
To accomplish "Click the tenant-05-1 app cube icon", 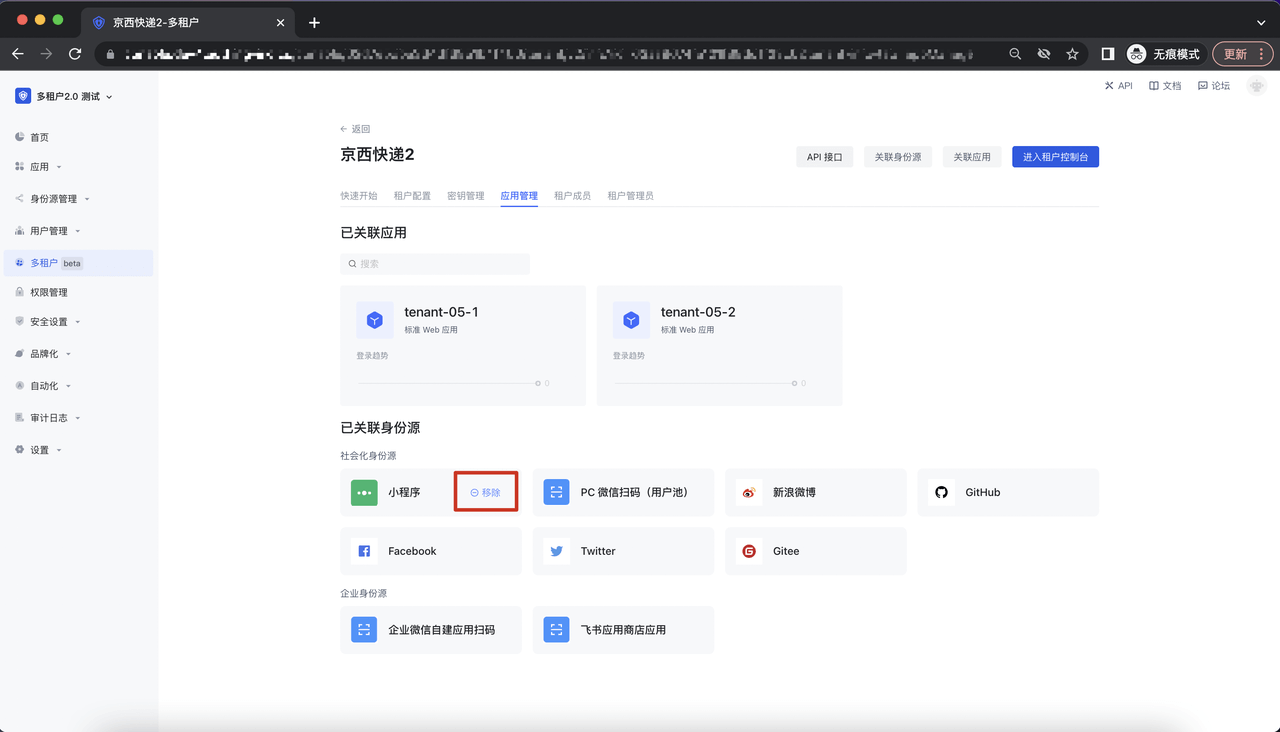I will click(375, 320).
